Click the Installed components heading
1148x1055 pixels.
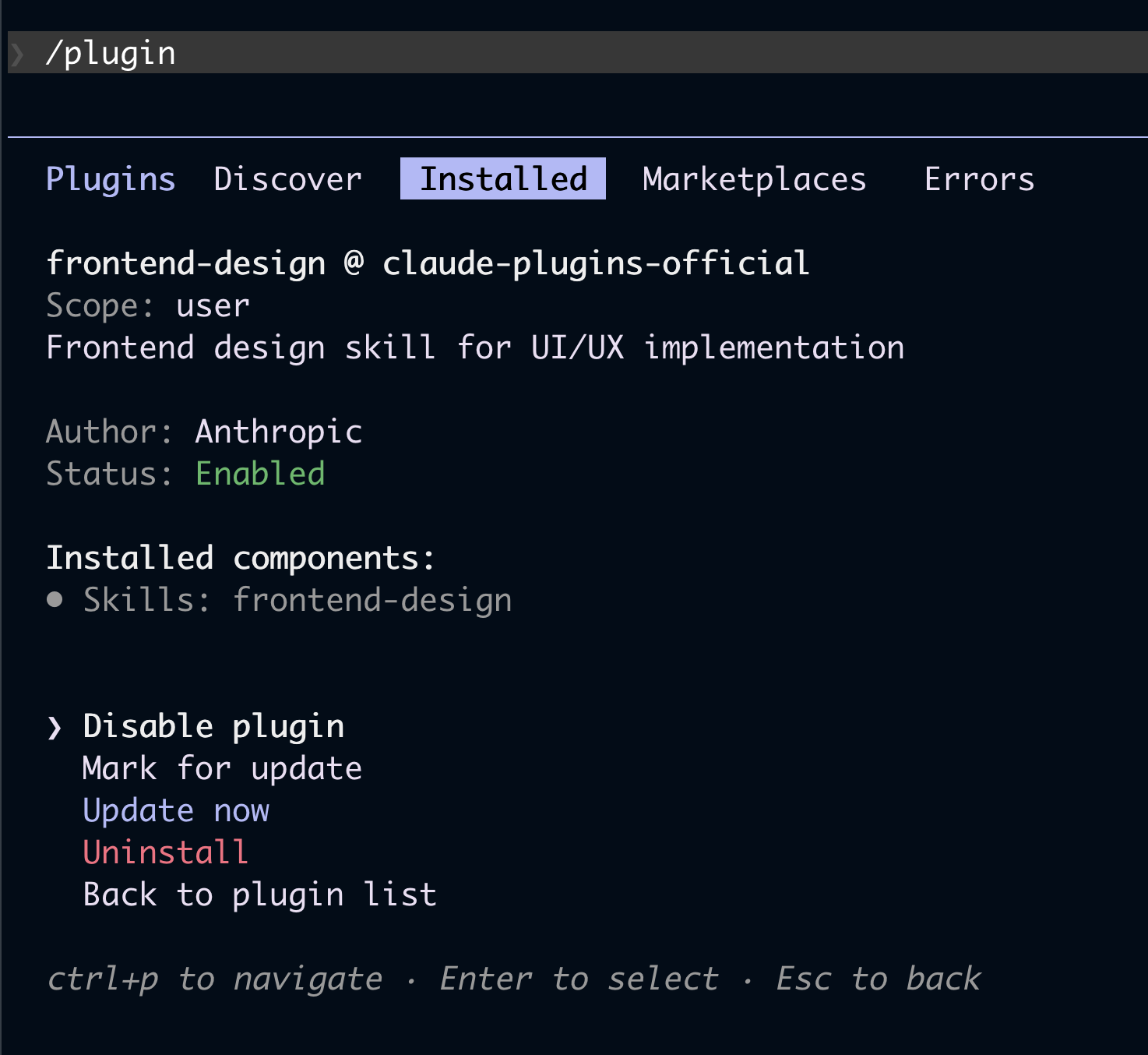pyautogui.click(x=241, y=558)
